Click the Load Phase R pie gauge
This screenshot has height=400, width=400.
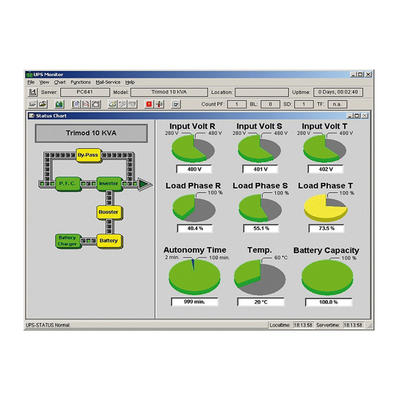click(x=194, y=208)
